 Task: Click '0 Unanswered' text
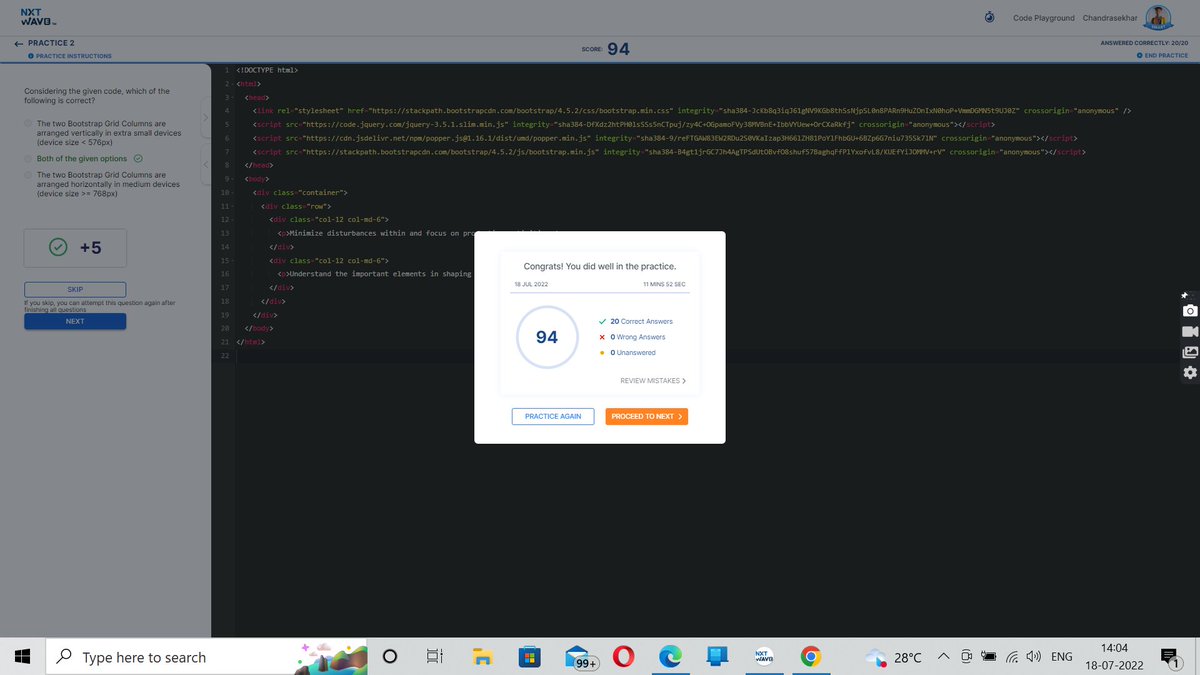click(632, 352)
